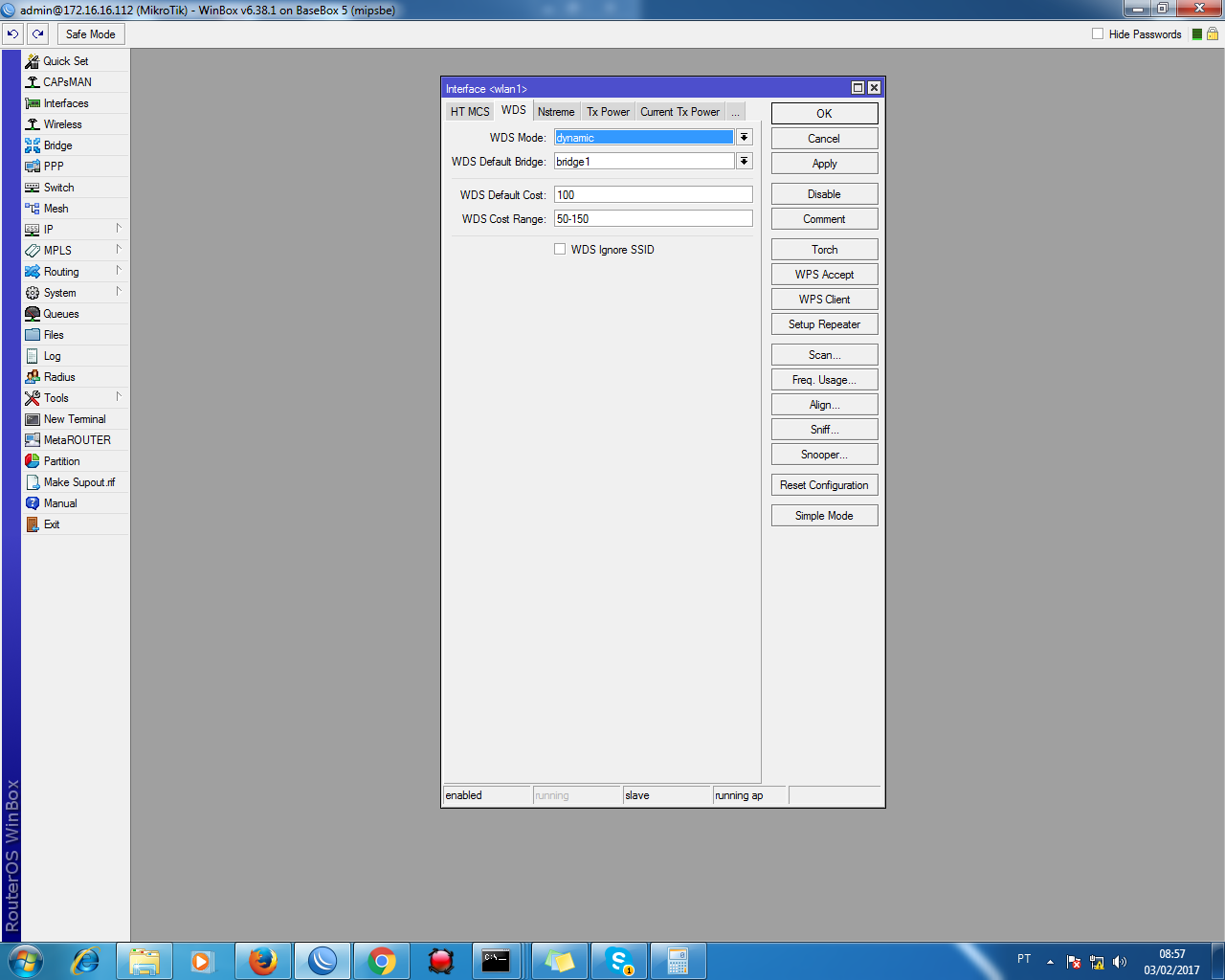This screenshot has height=980, width=1225.
Task: Click the WPS Accept button
Action: click(x=824, y=275)
